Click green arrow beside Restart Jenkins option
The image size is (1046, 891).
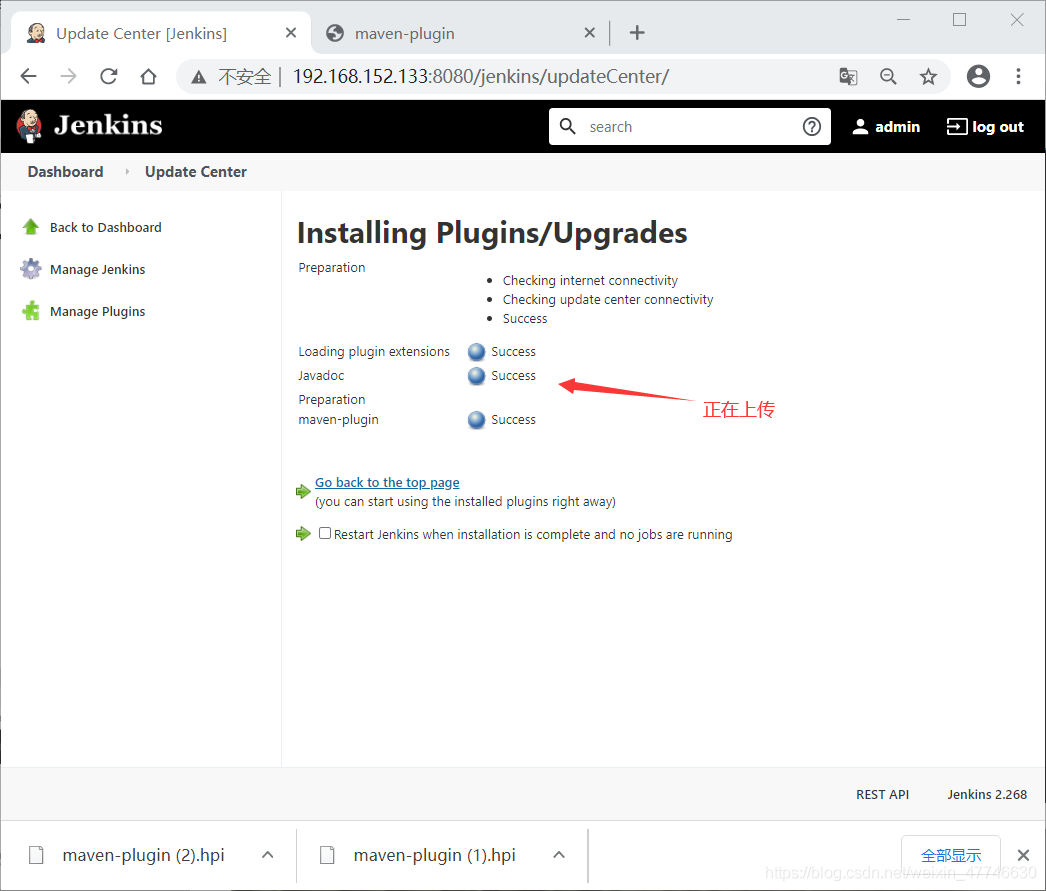[x=303, y=534]
